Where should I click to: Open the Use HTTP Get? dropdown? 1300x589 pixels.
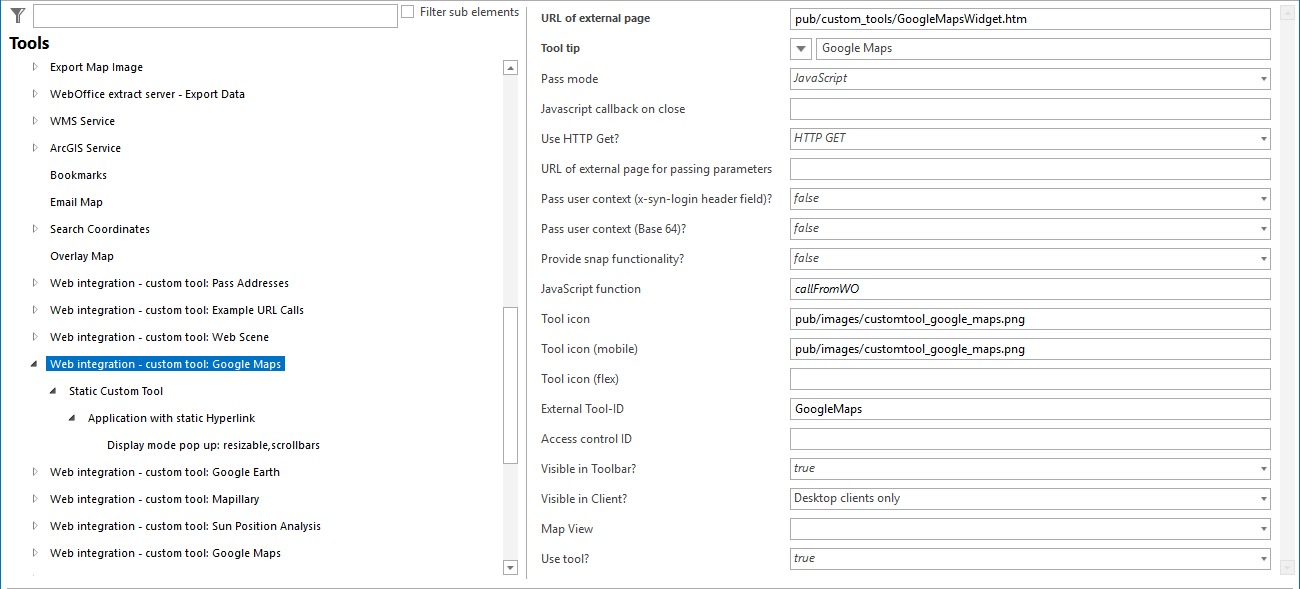click(1262, 139)
